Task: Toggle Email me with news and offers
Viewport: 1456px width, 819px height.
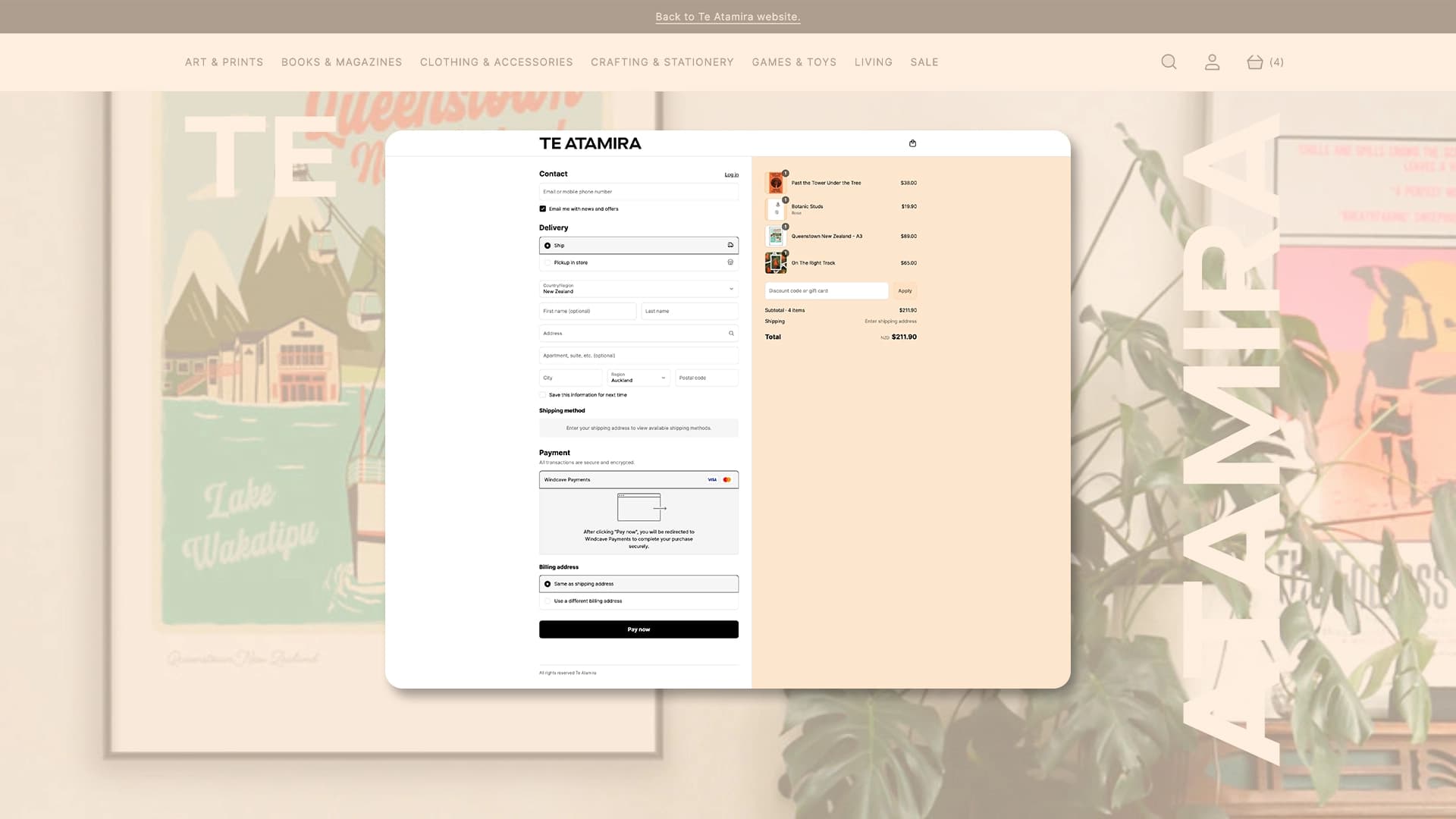Action: tap(543, 209)
